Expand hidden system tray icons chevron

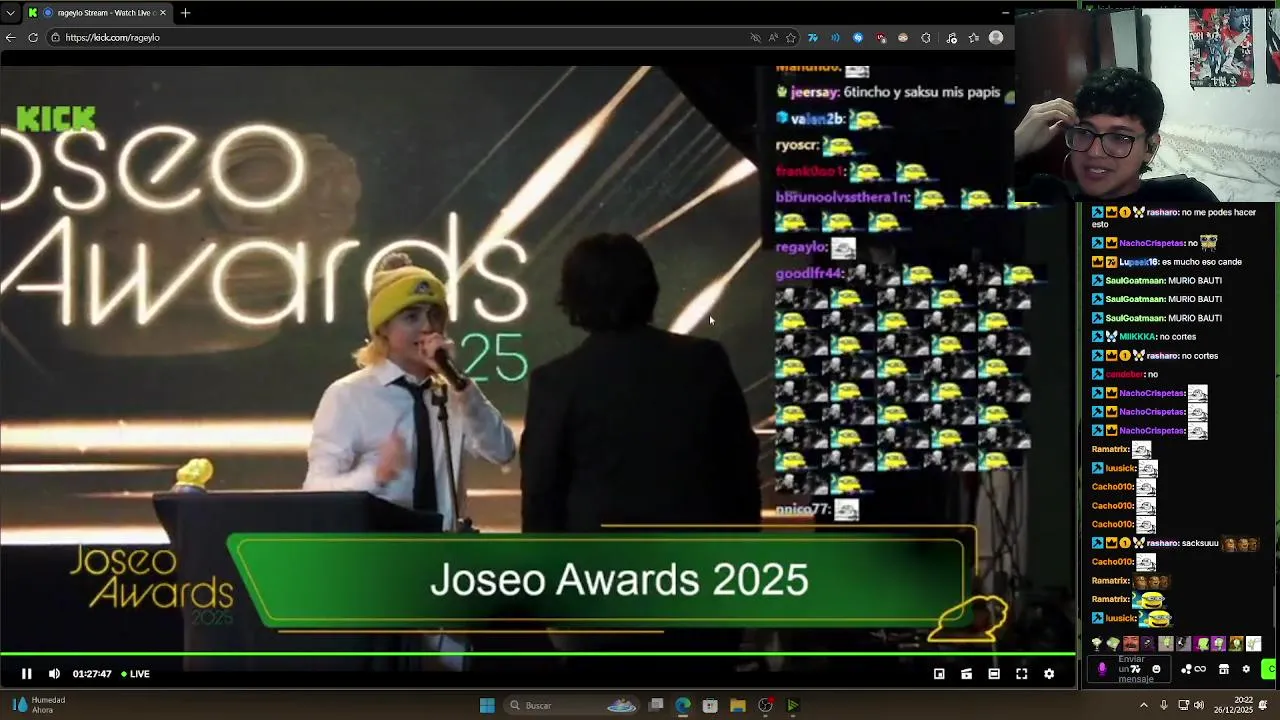pyautogui.click(x=1144, y=705)
